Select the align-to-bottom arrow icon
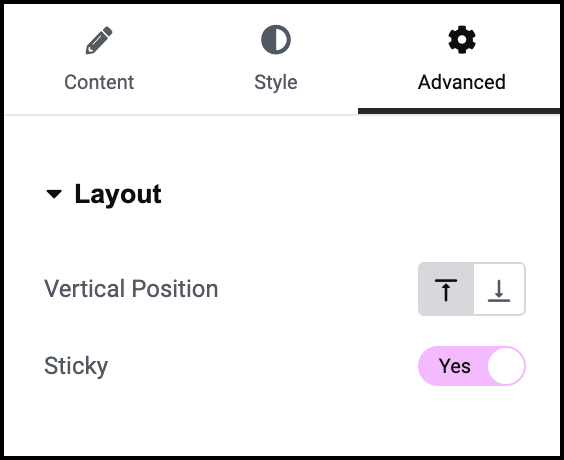Viewport: 564px width, 460px height. [499, 291]
